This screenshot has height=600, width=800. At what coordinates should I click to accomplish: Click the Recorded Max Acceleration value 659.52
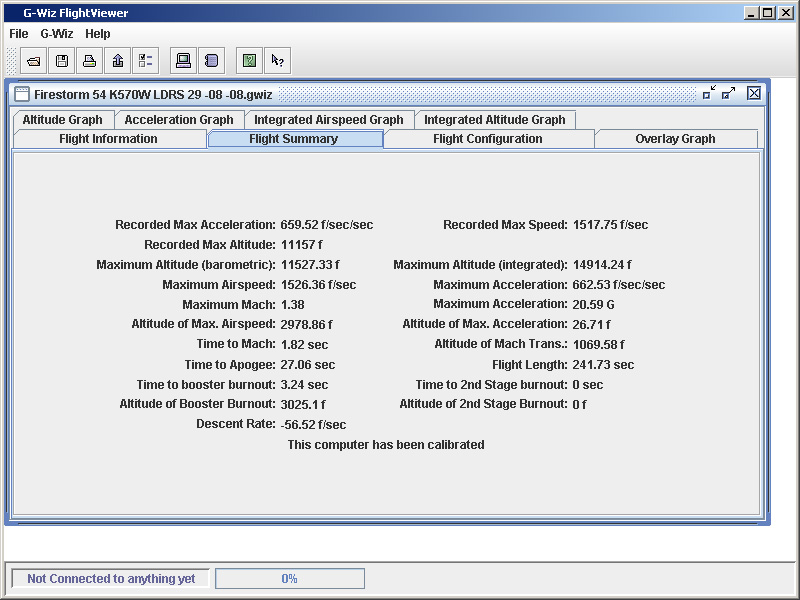pos(327,224)
